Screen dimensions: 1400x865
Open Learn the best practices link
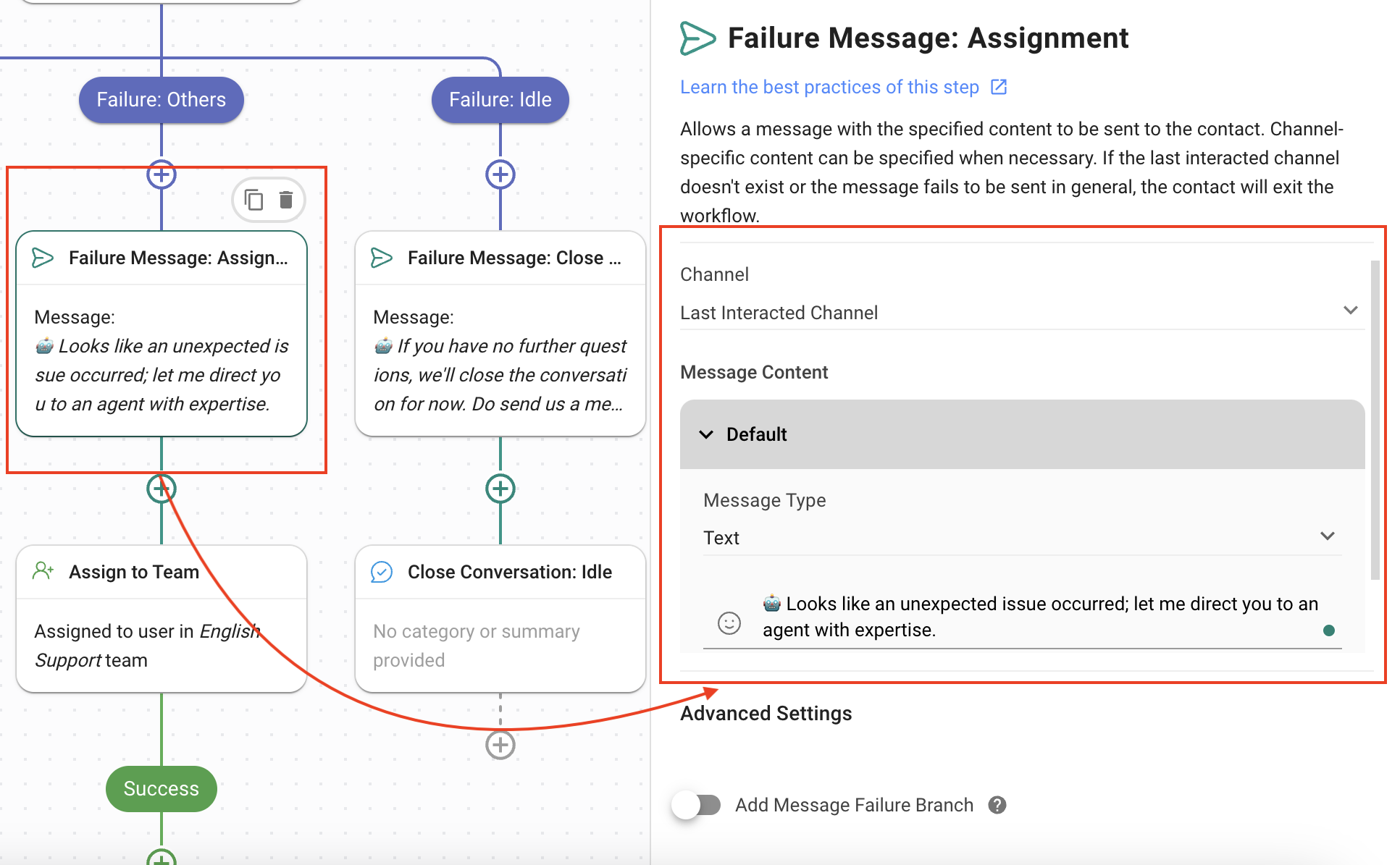tap(829, 87)
